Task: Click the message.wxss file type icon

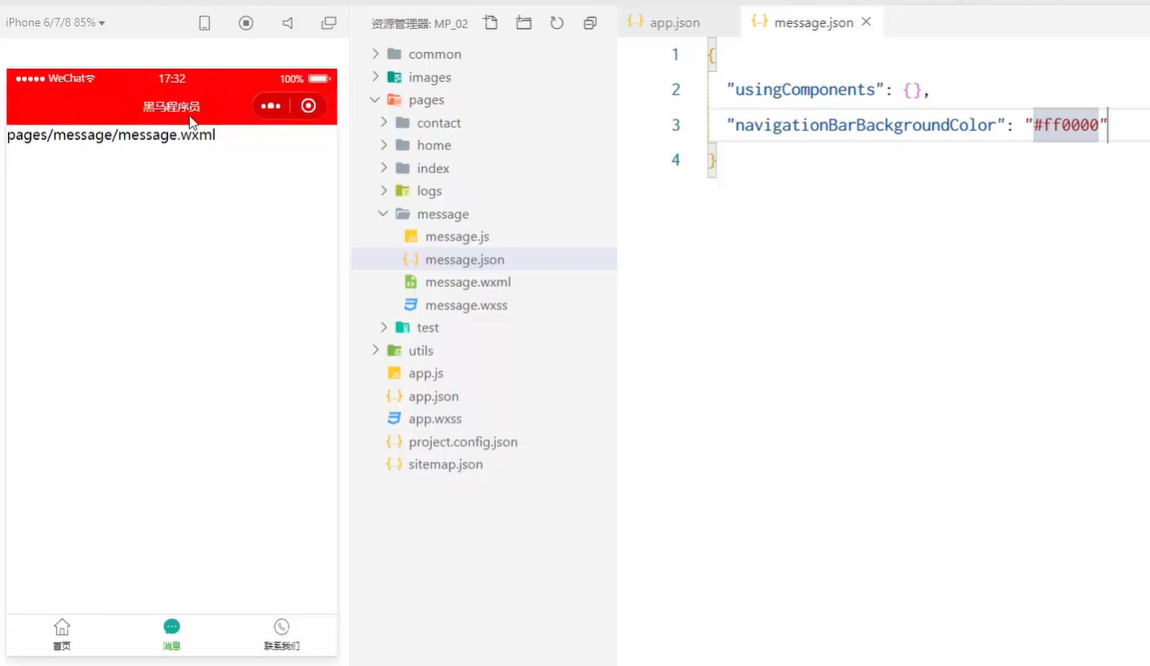Action: (x=411, y=304)
